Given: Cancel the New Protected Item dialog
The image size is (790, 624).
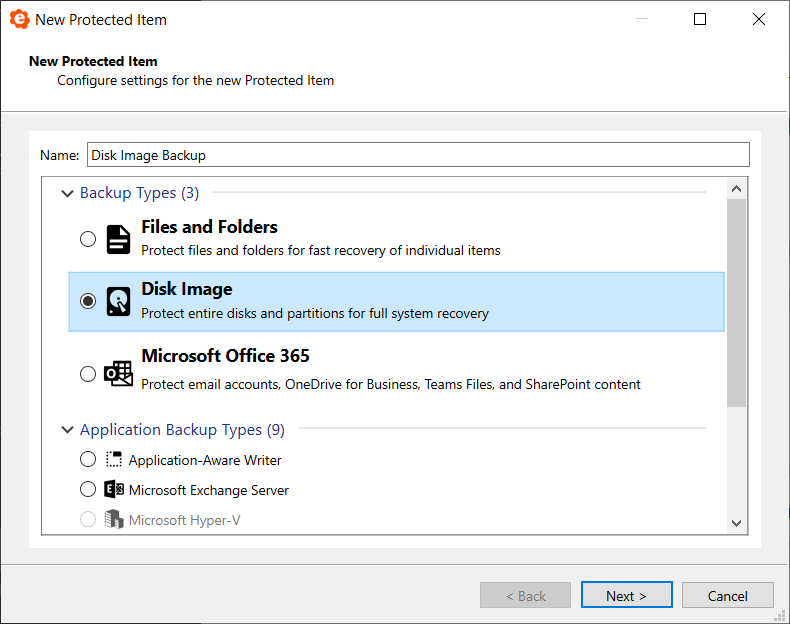Looking at the screenshot, I should 728,595.
